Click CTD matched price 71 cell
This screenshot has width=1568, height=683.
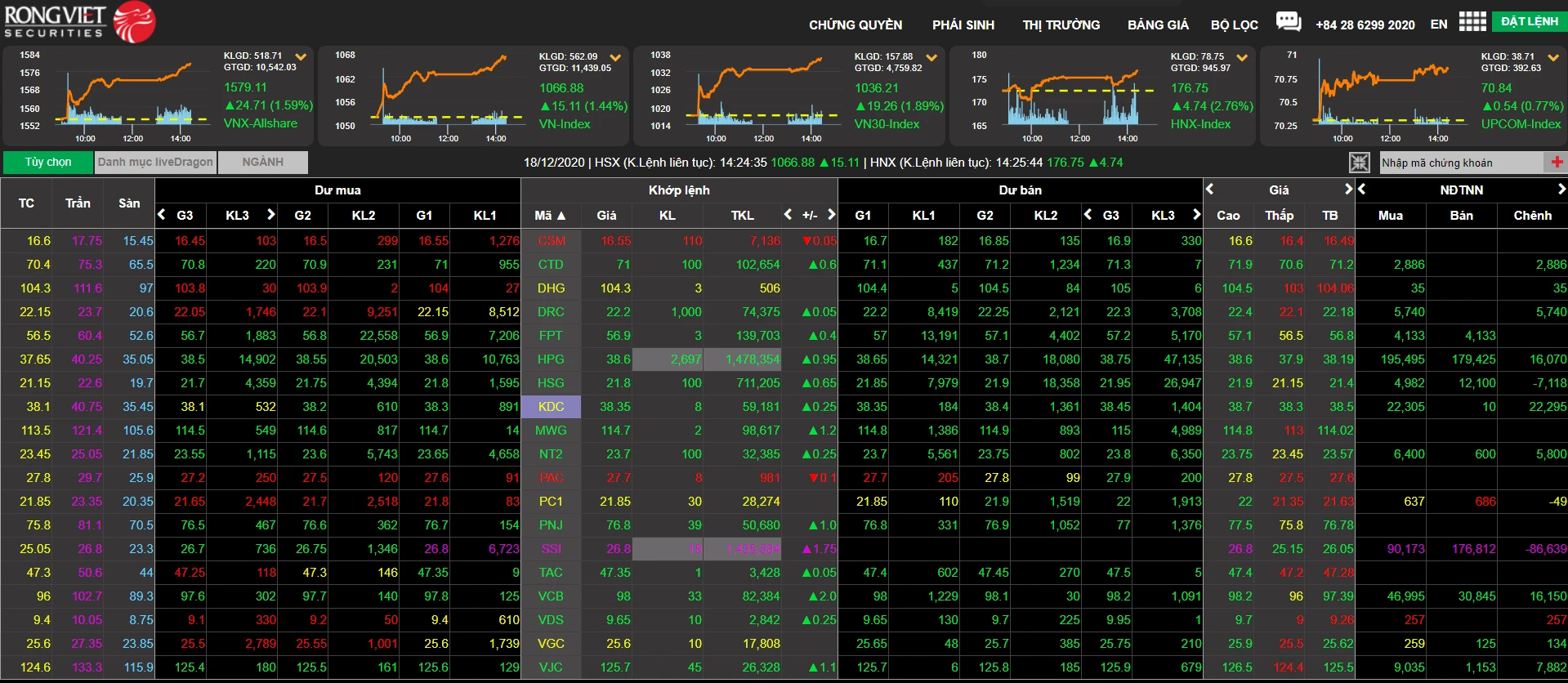(606, 264)
